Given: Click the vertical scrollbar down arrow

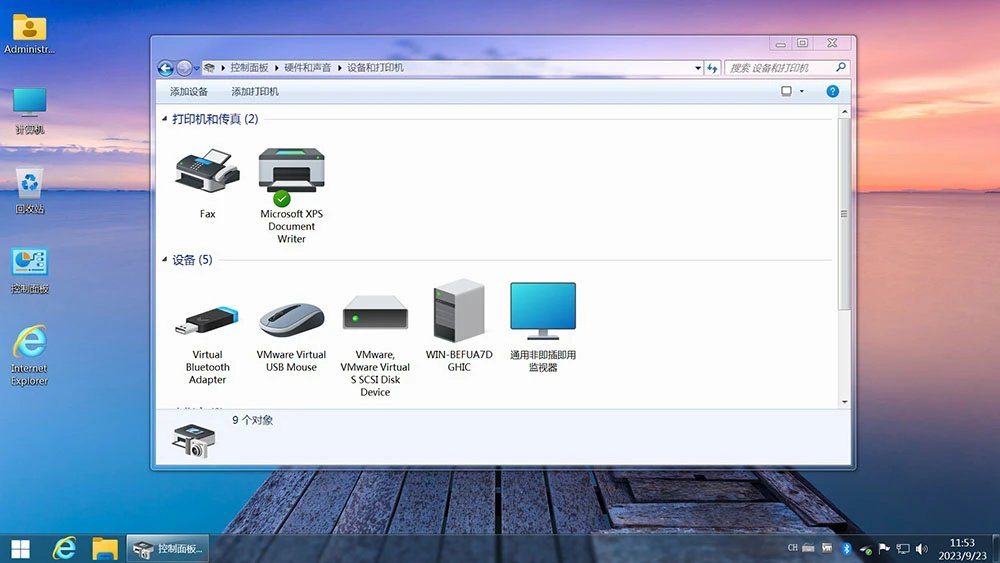Looking at the screenshot, I should point(844,401).
